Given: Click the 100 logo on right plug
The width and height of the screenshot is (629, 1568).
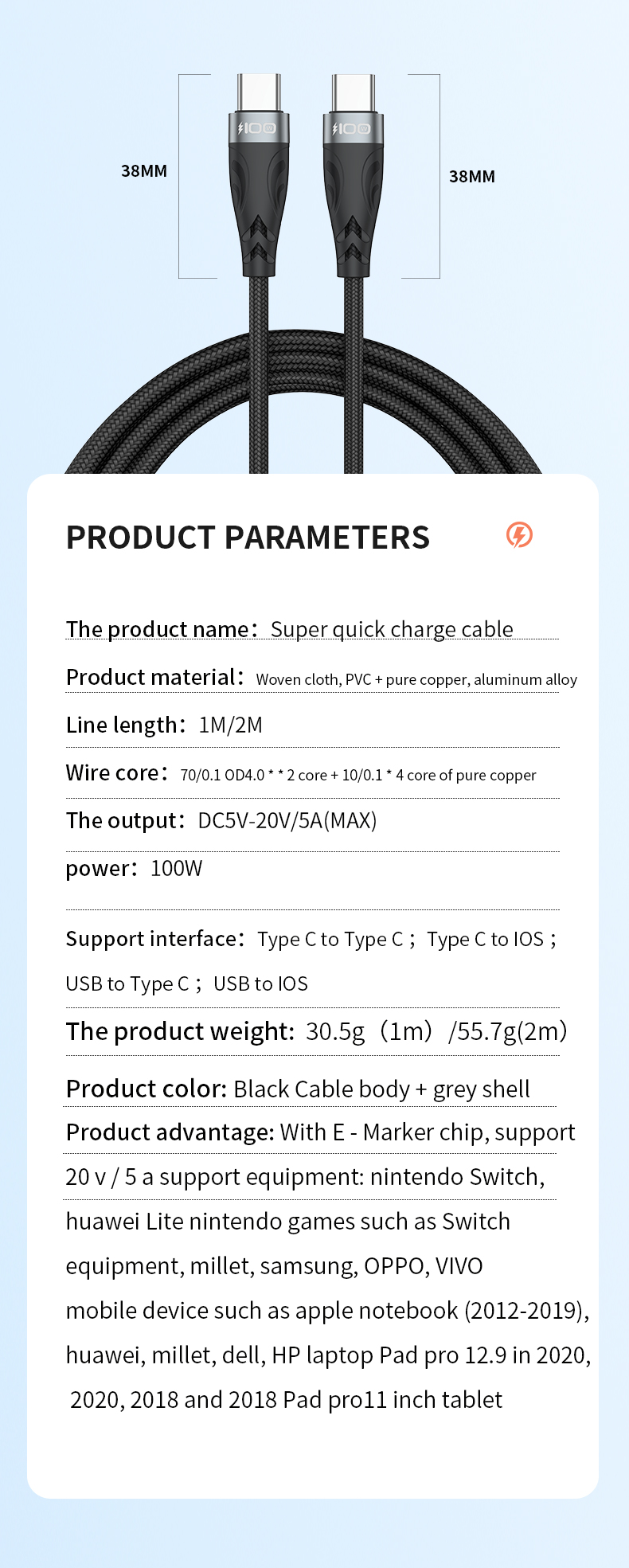Looking at the screenshot, I should click(352, 128).
